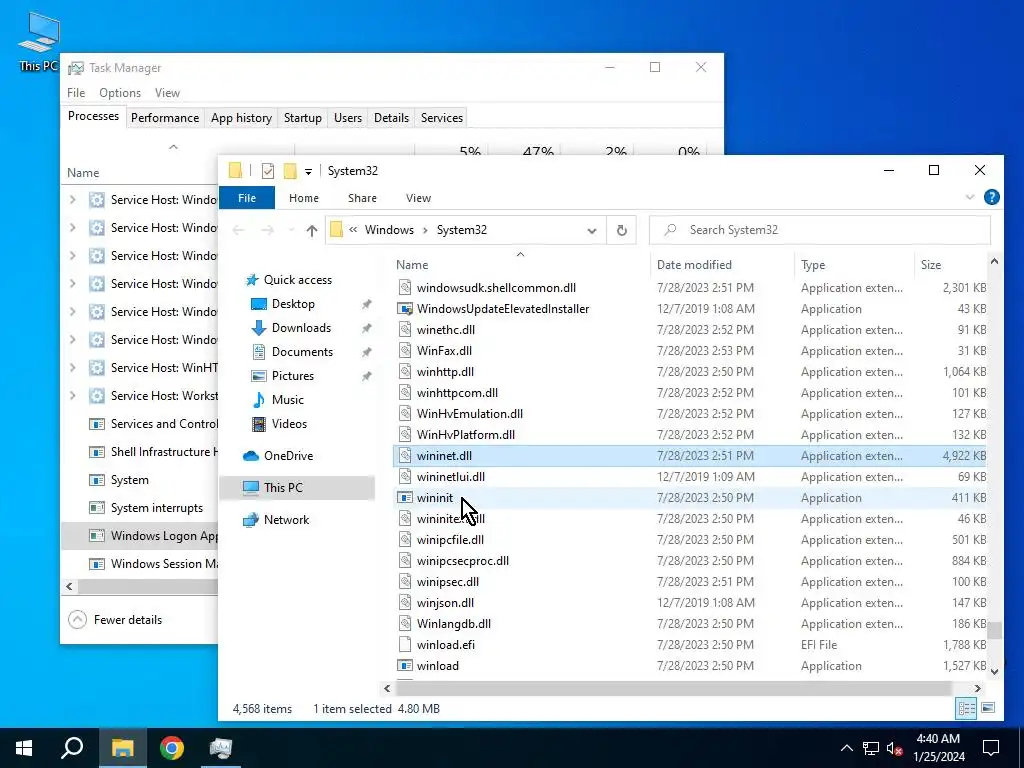
Task: Open File tab in Explorer ribbon
Action: (x=247, y=198)
